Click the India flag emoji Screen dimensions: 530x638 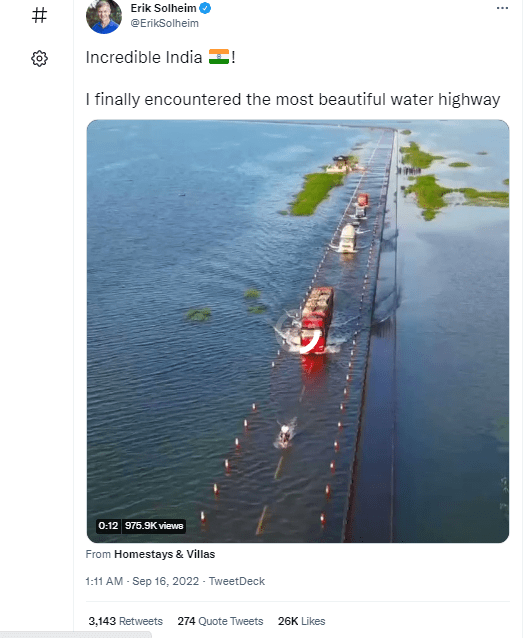tap(219, 57)
